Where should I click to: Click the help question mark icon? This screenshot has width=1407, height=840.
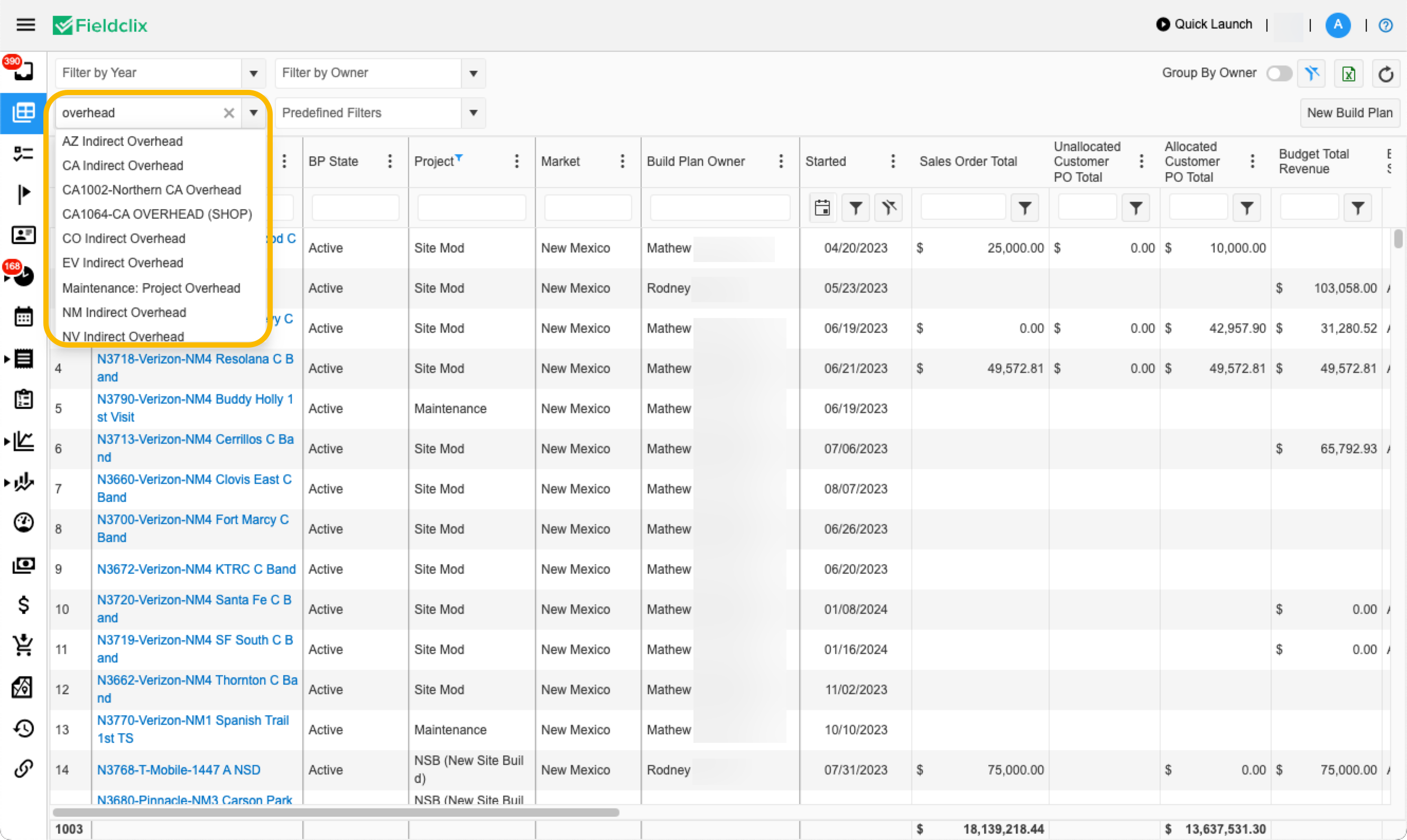pyautogui.click(x=1385, y=25)
